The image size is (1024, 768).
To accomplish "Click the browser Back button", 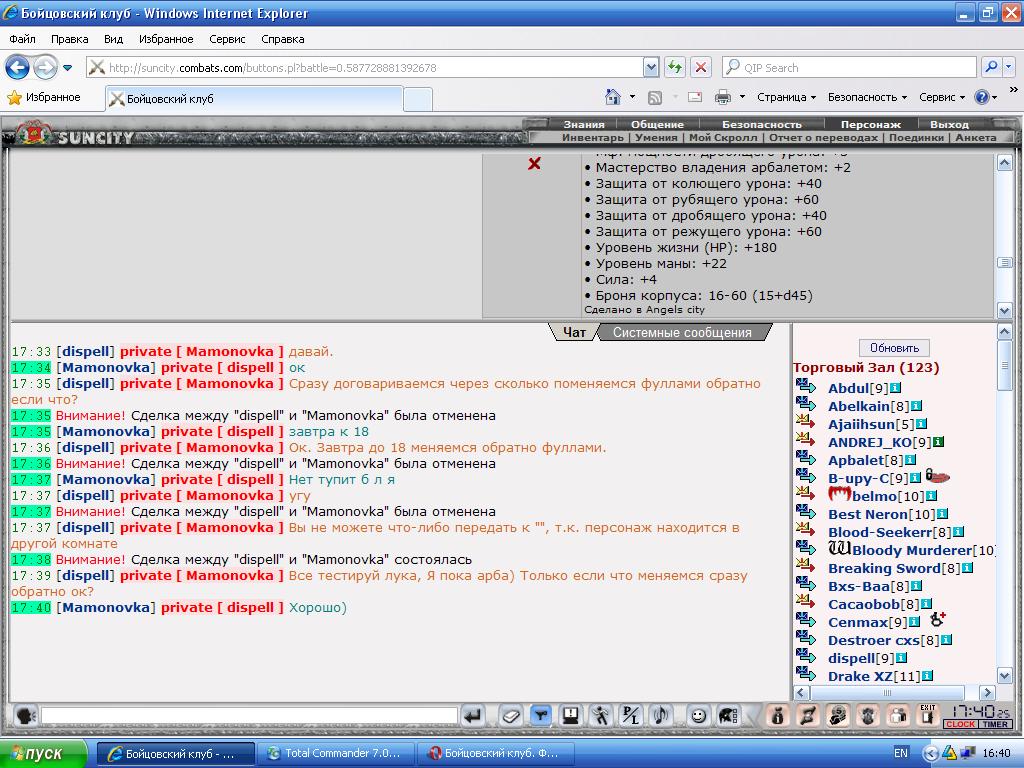I will pyautogui.click(x=18, y=67).
